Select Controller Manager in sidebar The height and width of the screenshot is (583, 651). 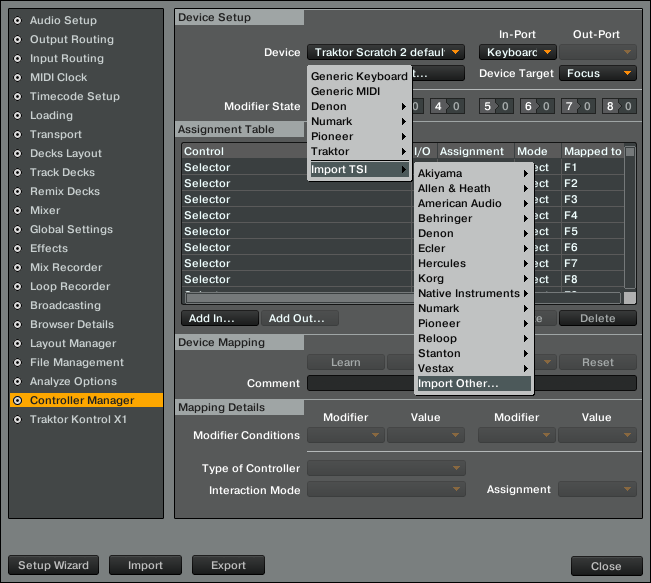tap(86, 400)
